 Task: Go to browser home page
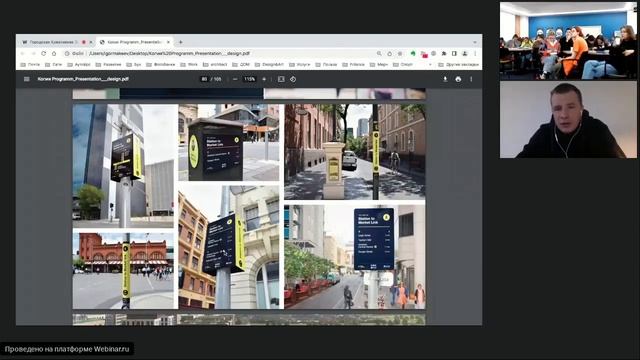tap(54, 53)
